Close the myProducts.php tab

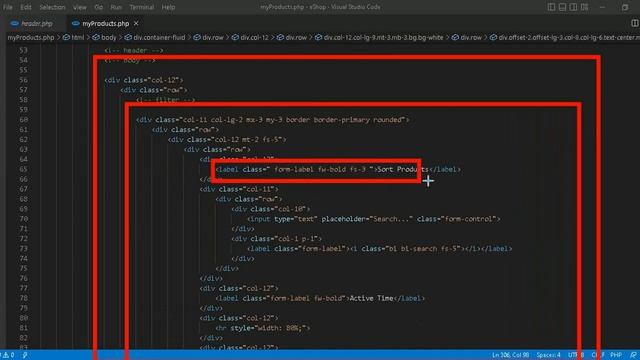[x=136, y=24]
